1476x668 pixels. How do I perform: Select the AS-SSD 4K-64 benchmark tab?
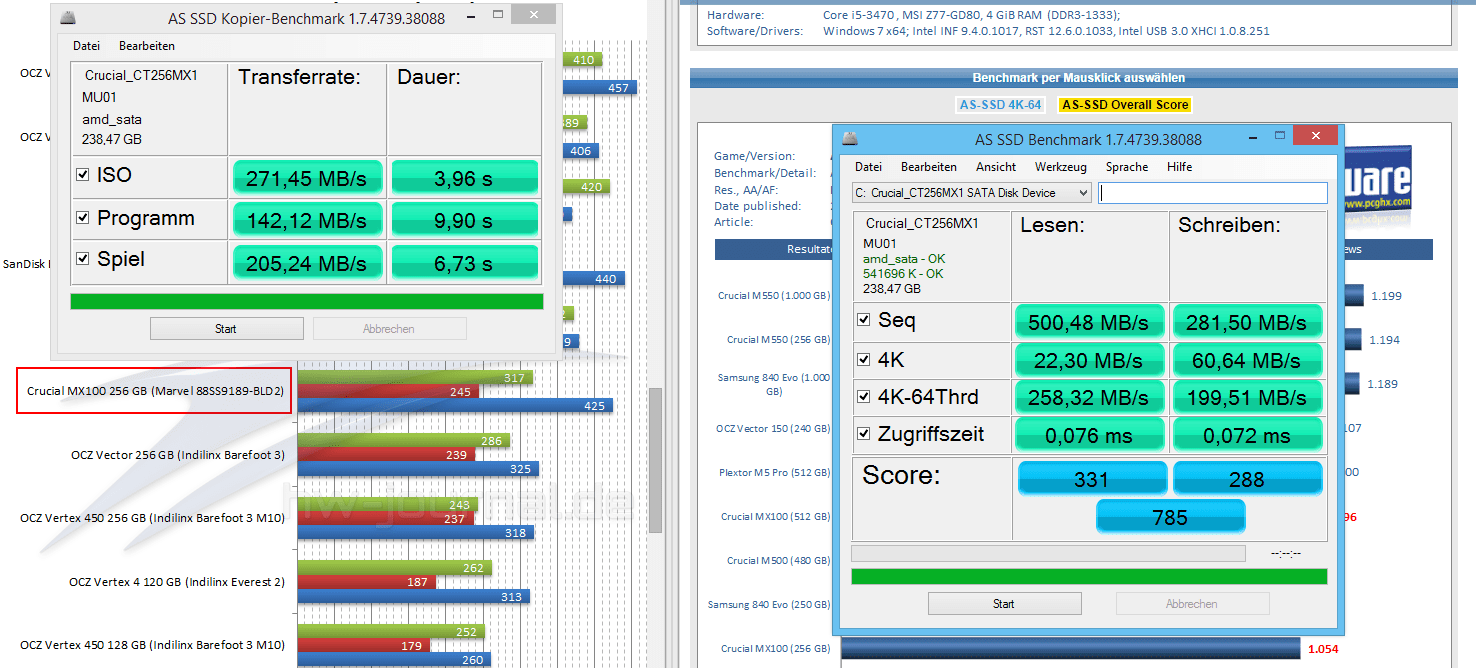pyautogui.click(x=1001, y=105)
